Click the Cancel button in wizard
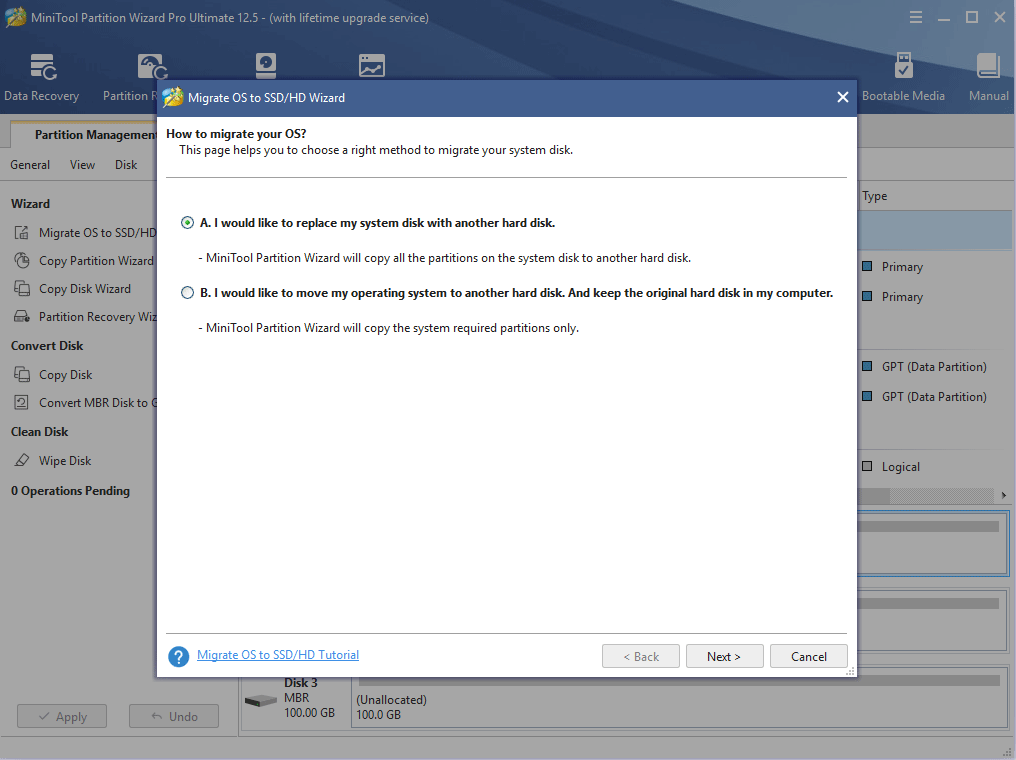The height and width of the screenshot is (760, 1016). [809, 656]
